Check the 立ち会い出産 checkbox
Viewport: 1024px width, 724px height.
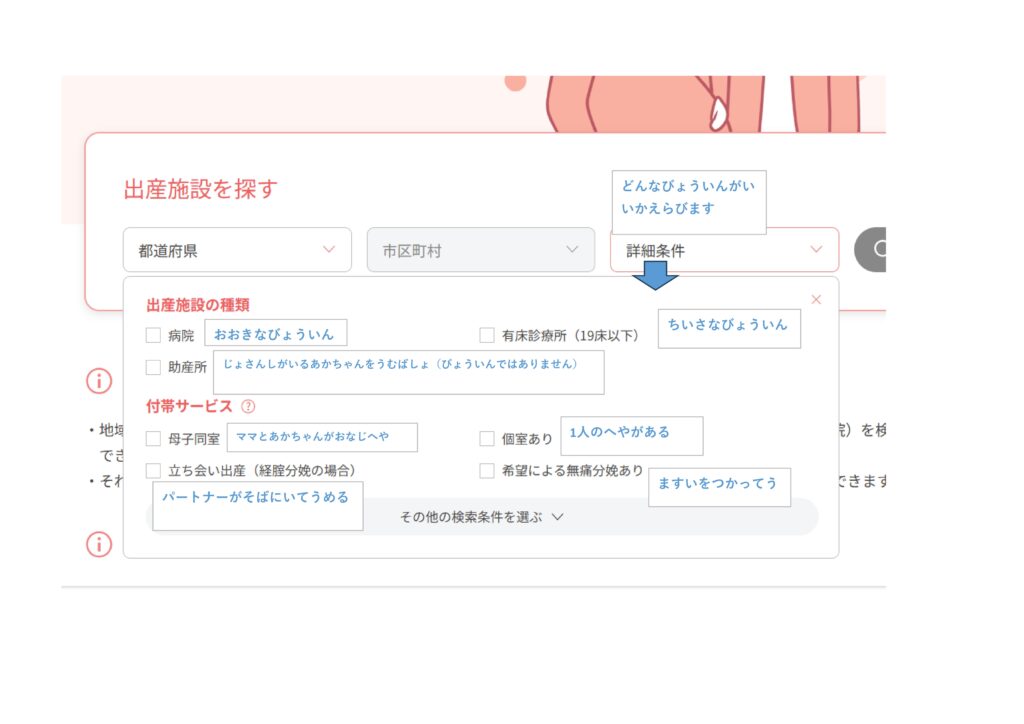click(153, 470)
